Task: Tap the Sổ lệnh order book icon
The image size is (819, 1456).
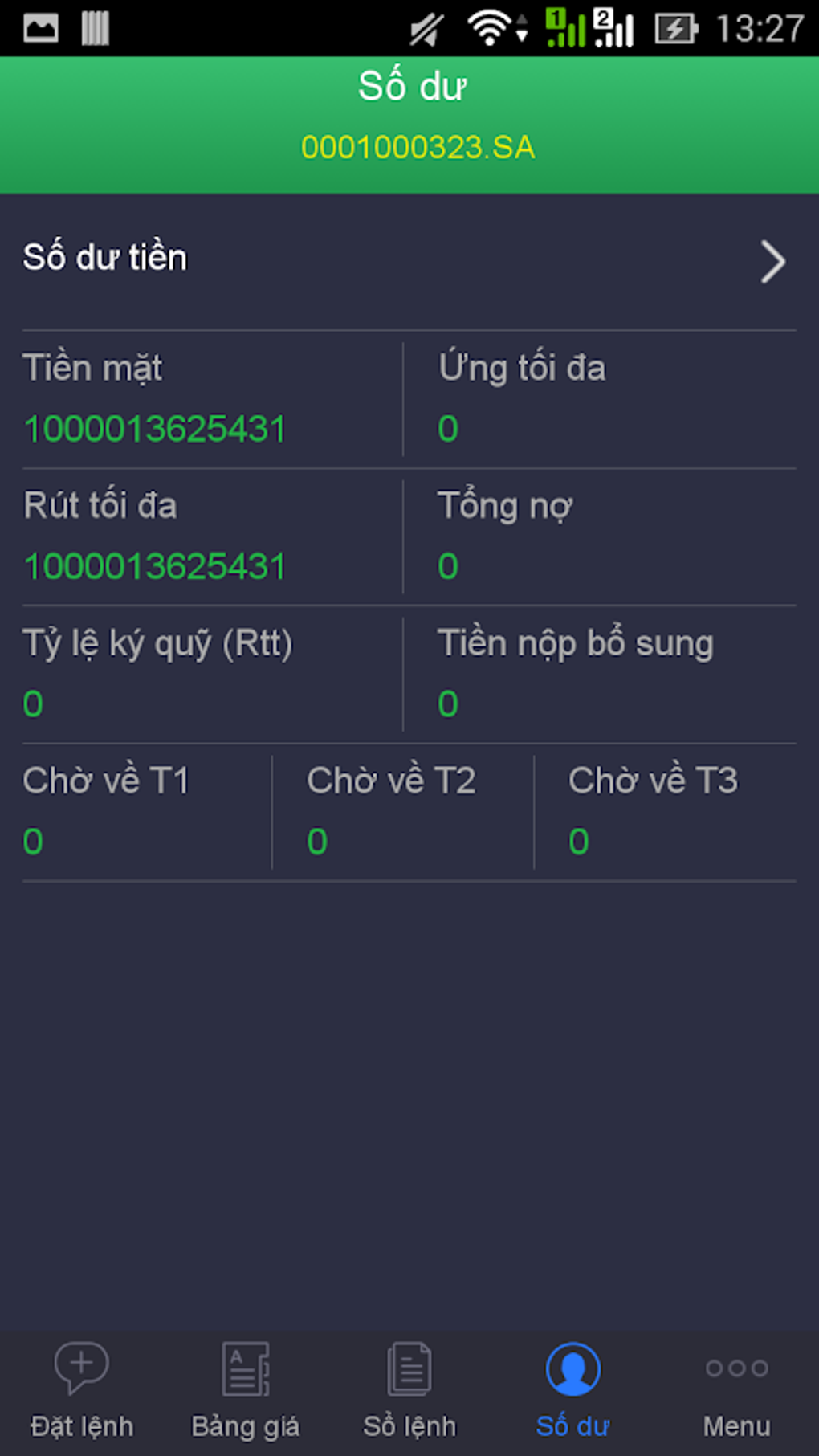Action: click(409, 1368)
